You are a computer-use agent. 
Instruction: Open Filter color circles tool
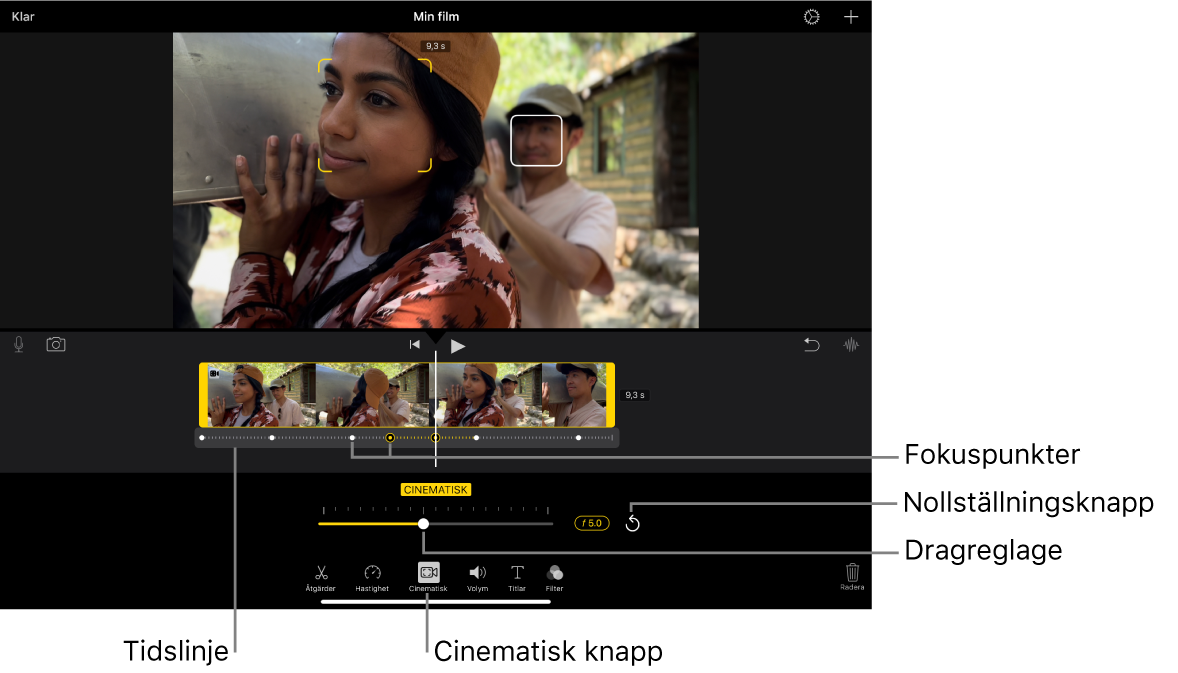[x=554, y=578]
